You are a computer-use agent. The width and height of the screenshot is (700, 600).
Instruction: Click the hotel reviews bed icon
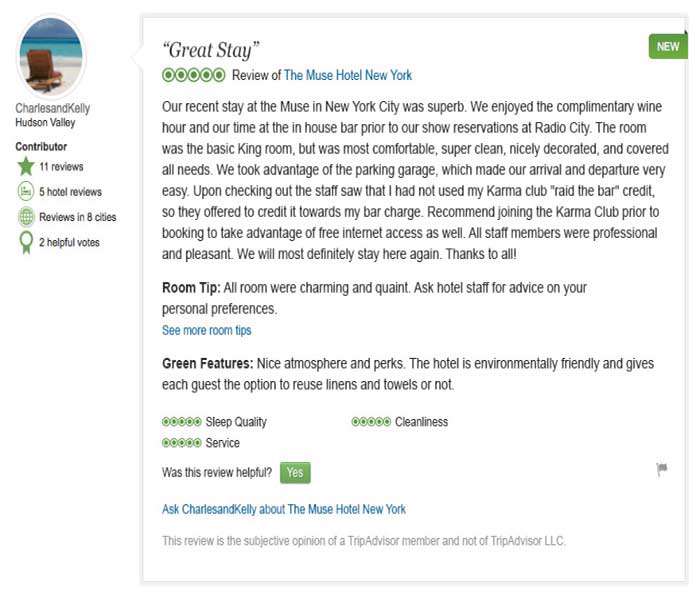pos(26,192)
